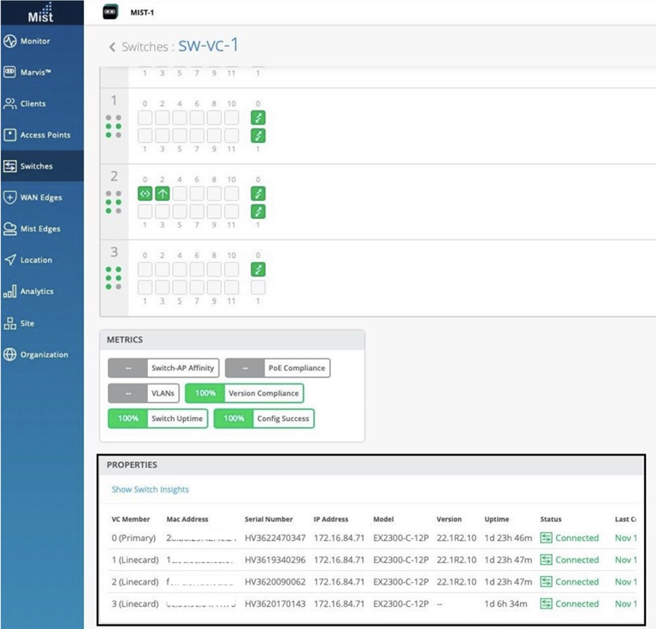This screenshot has width=656, height=629.
Task: Click the IP Address column header
Action: [x=331, y=519]
